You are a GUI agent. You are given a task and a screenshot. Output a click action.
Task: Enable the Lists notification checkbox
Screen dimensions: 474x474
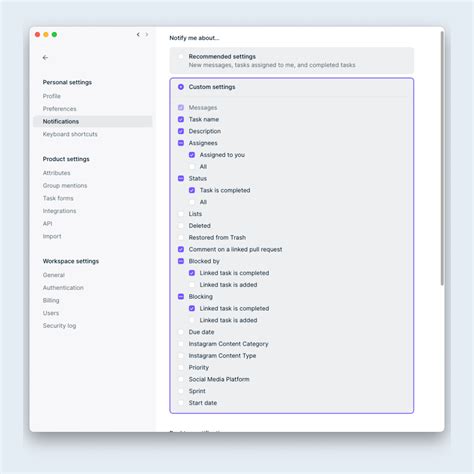tap(181, 214)
